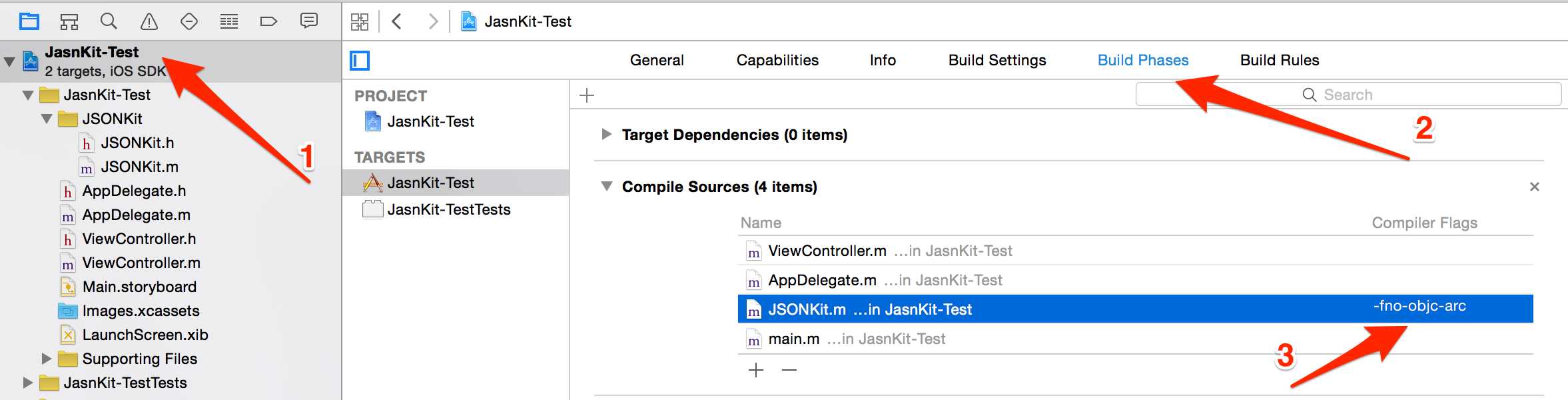Screen dimensions: 1568x400
Task: Switch to the Build Settings tab
Action: [997, 60]
